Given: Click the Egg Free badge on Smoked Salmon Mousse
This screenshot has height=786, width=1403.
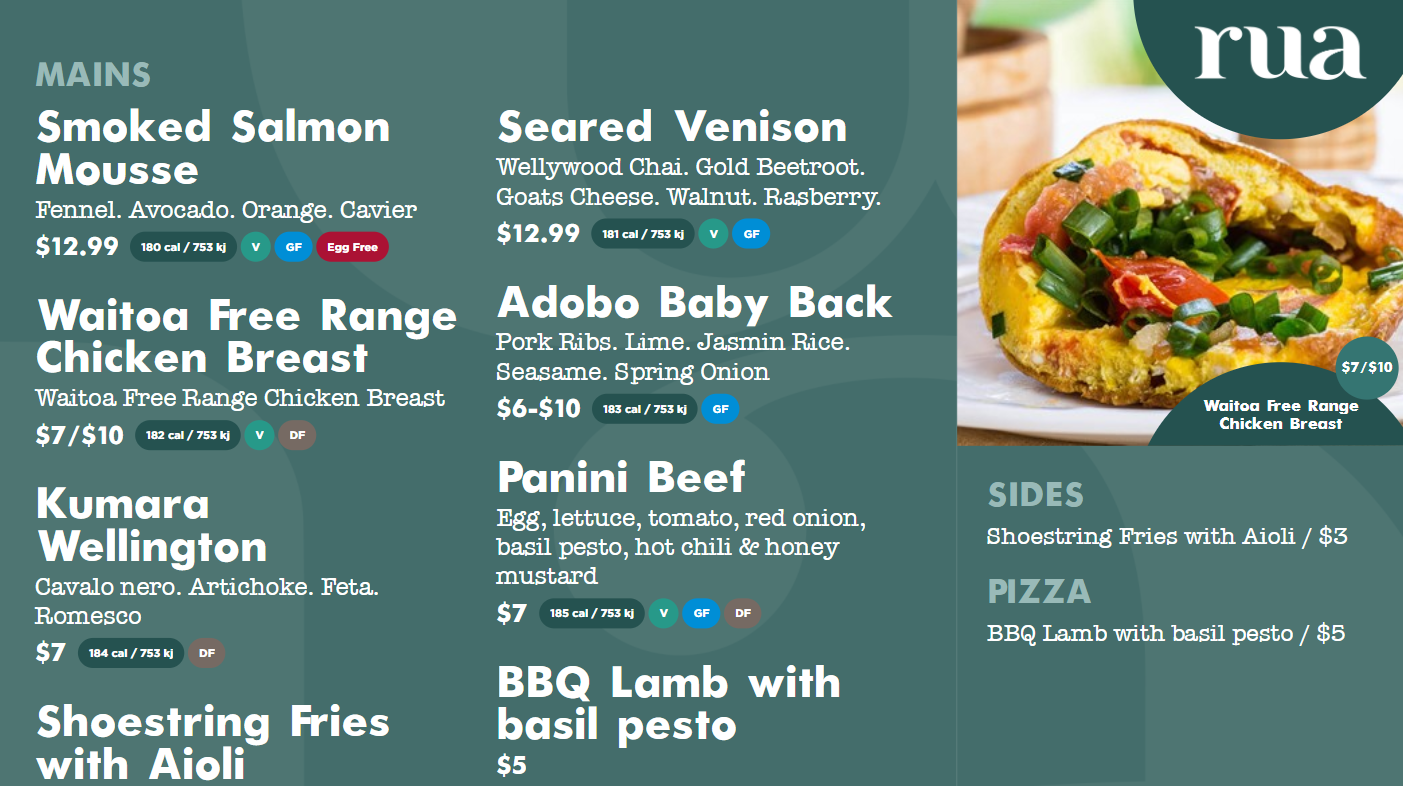Looking at the screenshot, I should tap(352, 247).
